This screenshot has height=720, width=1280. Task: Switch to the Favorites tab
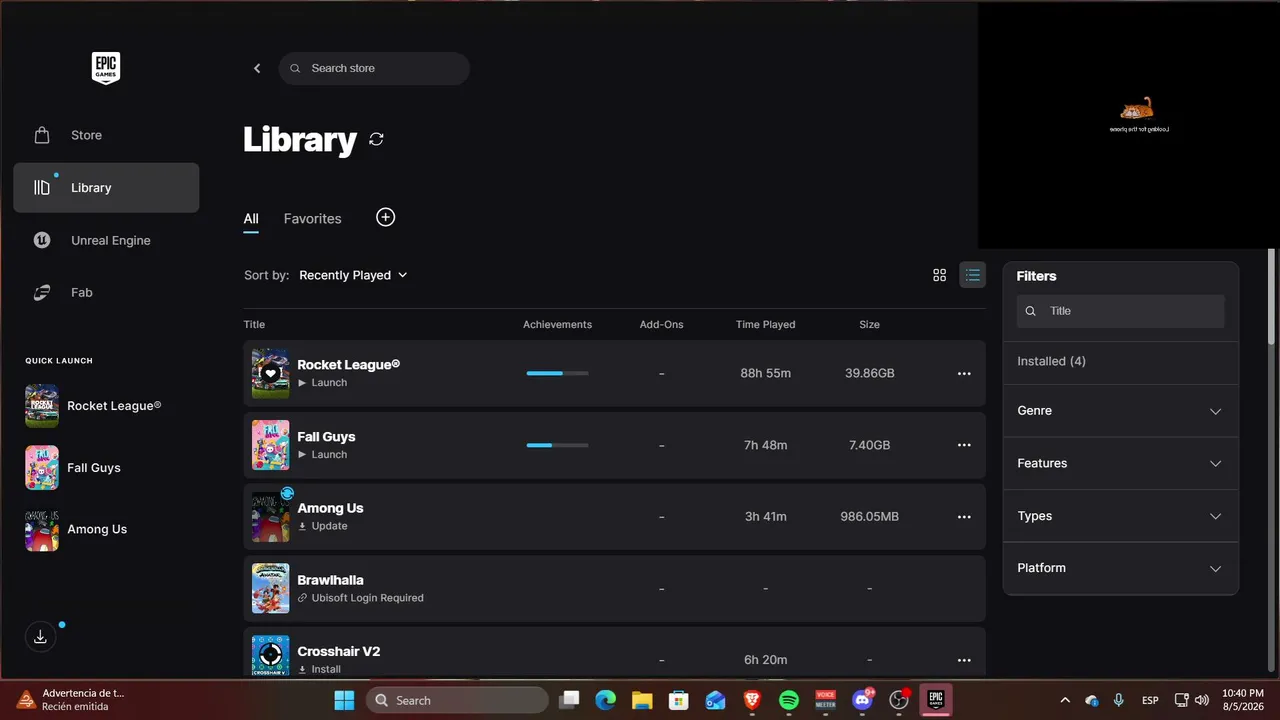point(312,219)
